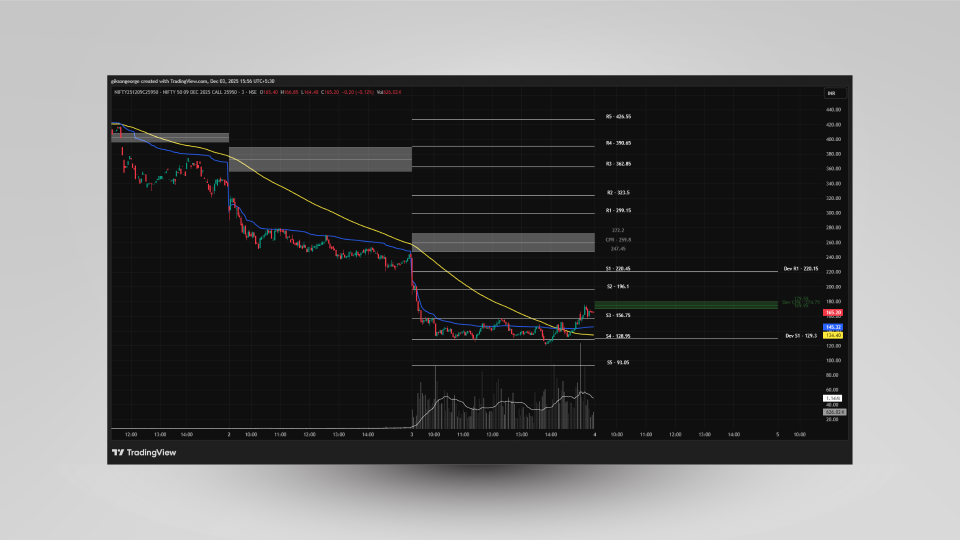Select the S5 - 93.05 support label
960x540 pixels.
(618, 363)
